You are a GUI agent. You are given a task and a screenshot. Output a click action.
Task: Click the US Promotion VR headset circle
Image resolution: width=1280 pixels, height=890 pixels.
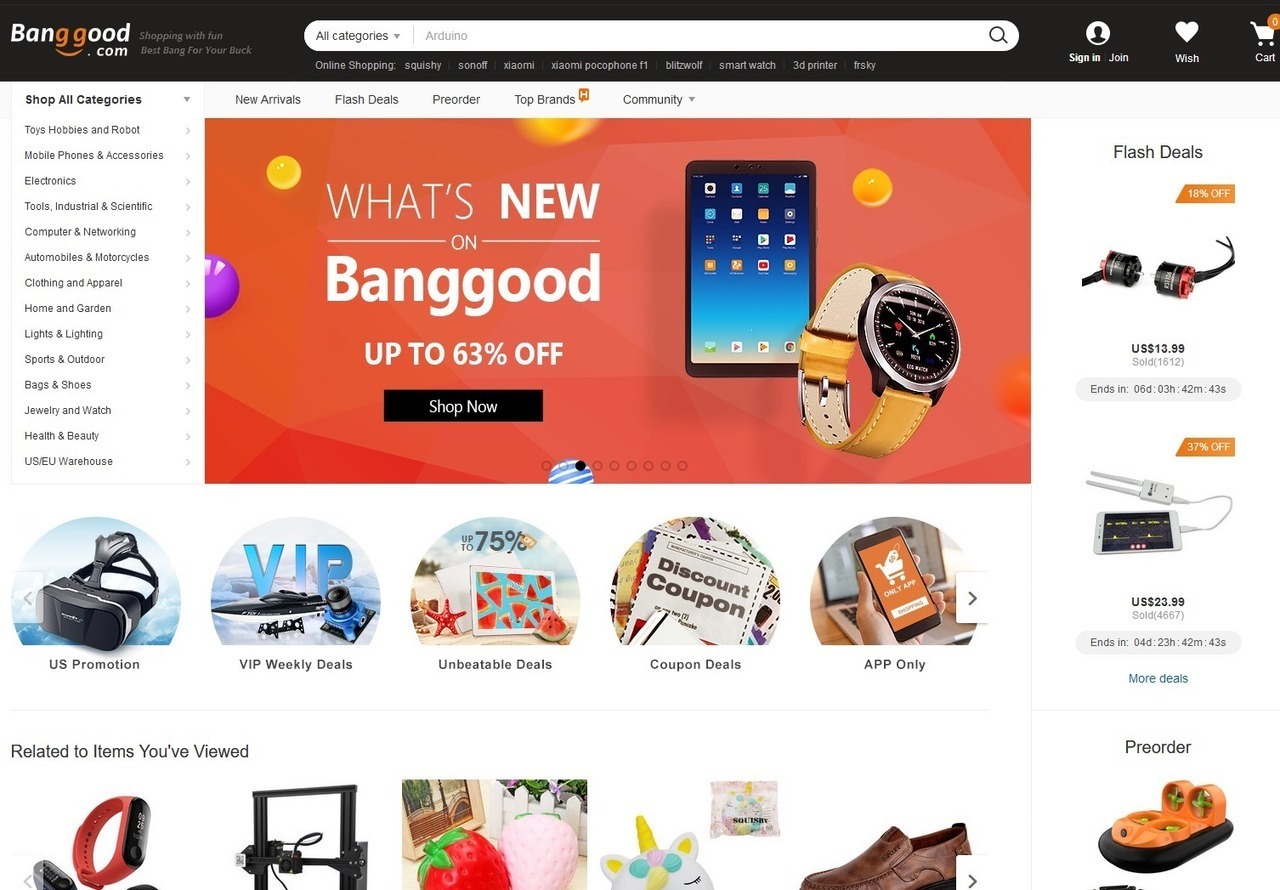click(x=95, y=581)
